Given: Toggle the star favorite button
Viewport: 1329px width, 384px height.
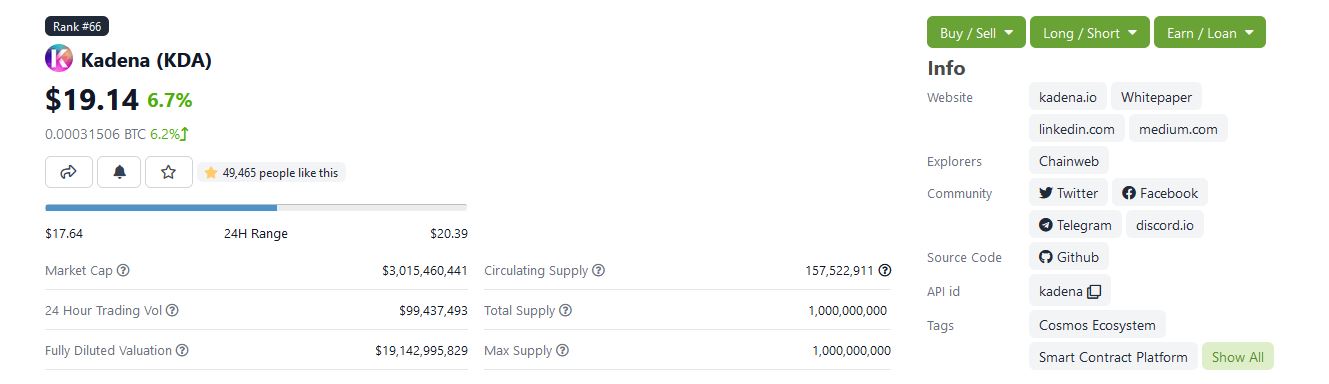Looking at the screenshot, I should tap(169, 172).
